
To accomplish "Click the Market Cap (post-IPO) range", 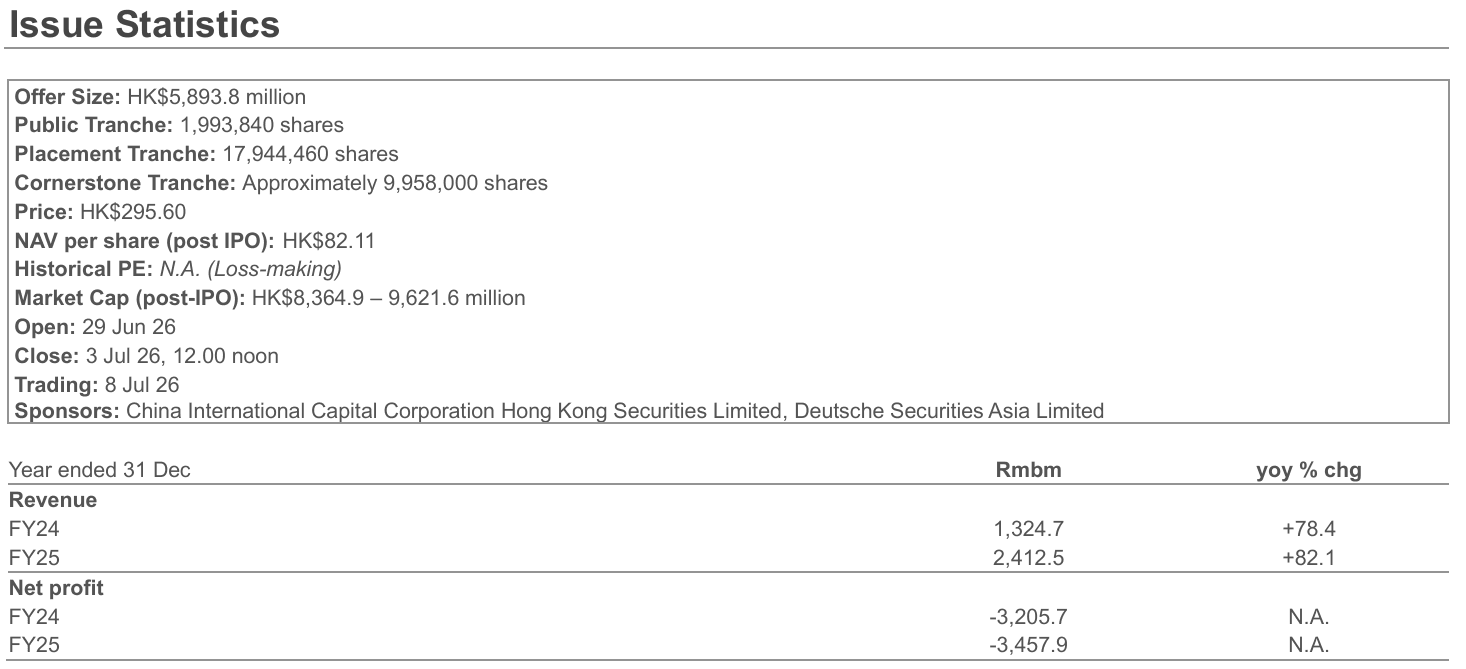I will [388, 297].
